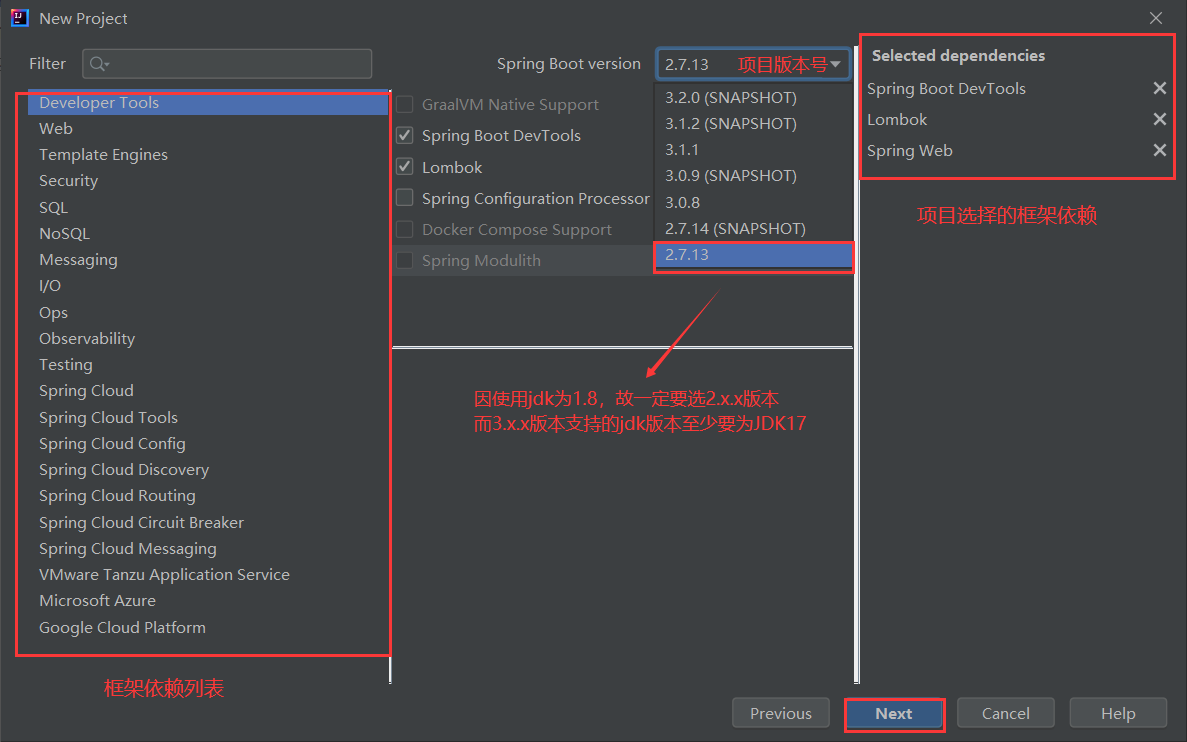Select Template Engines category

tap(207, 154)
